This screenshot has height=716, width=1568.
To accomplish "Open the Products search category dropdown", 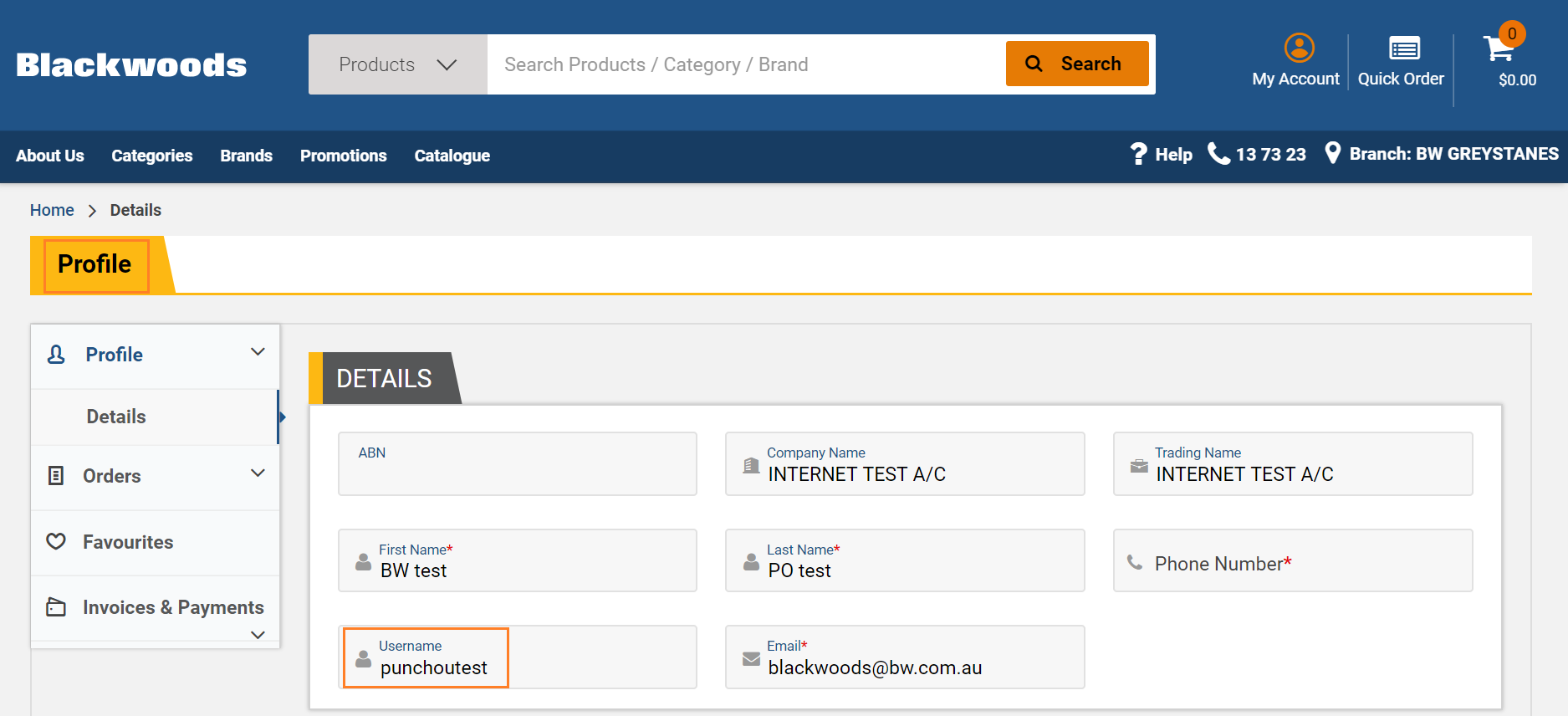I will coord(398,64).
